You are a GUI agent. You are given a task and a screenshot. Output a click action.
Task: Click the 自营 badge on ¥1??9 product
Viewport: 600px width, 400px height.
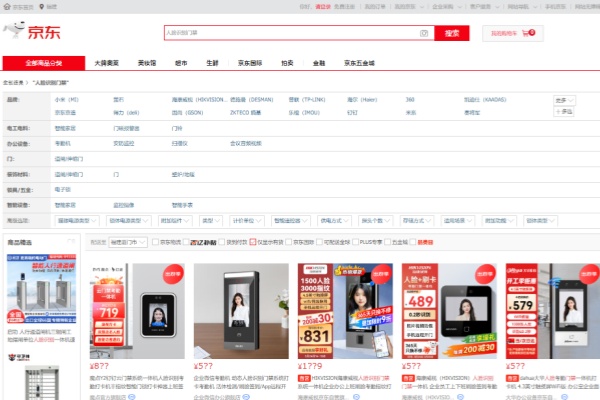(x=304, y=378)
